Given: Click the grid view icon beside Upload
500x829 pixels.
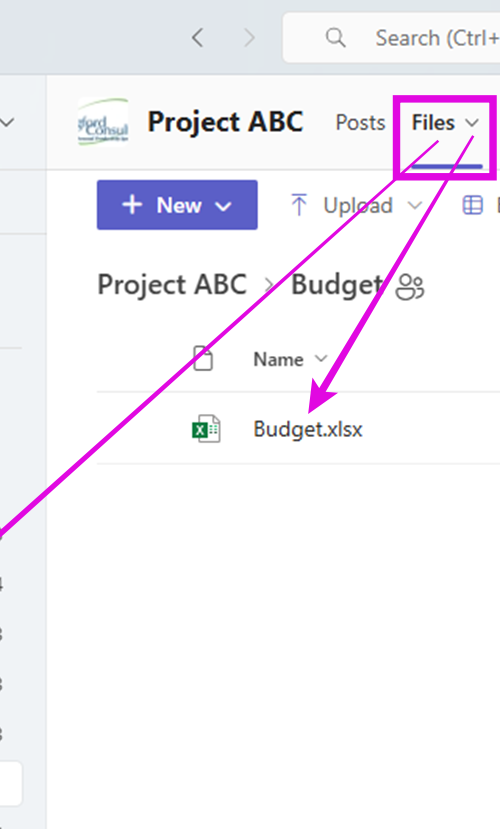Looking at the screenshot, I should point(473,205).
